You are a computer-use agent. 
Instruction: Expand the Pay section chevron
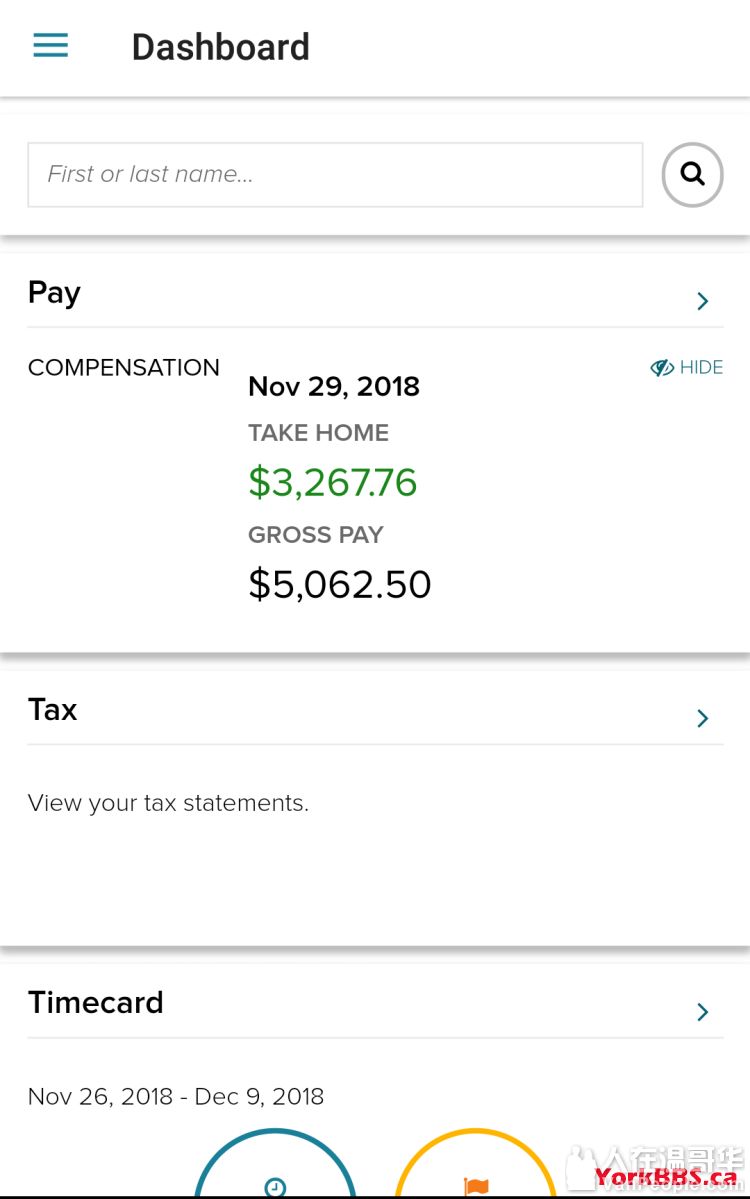pyautogui.click(x=702, y=301)
